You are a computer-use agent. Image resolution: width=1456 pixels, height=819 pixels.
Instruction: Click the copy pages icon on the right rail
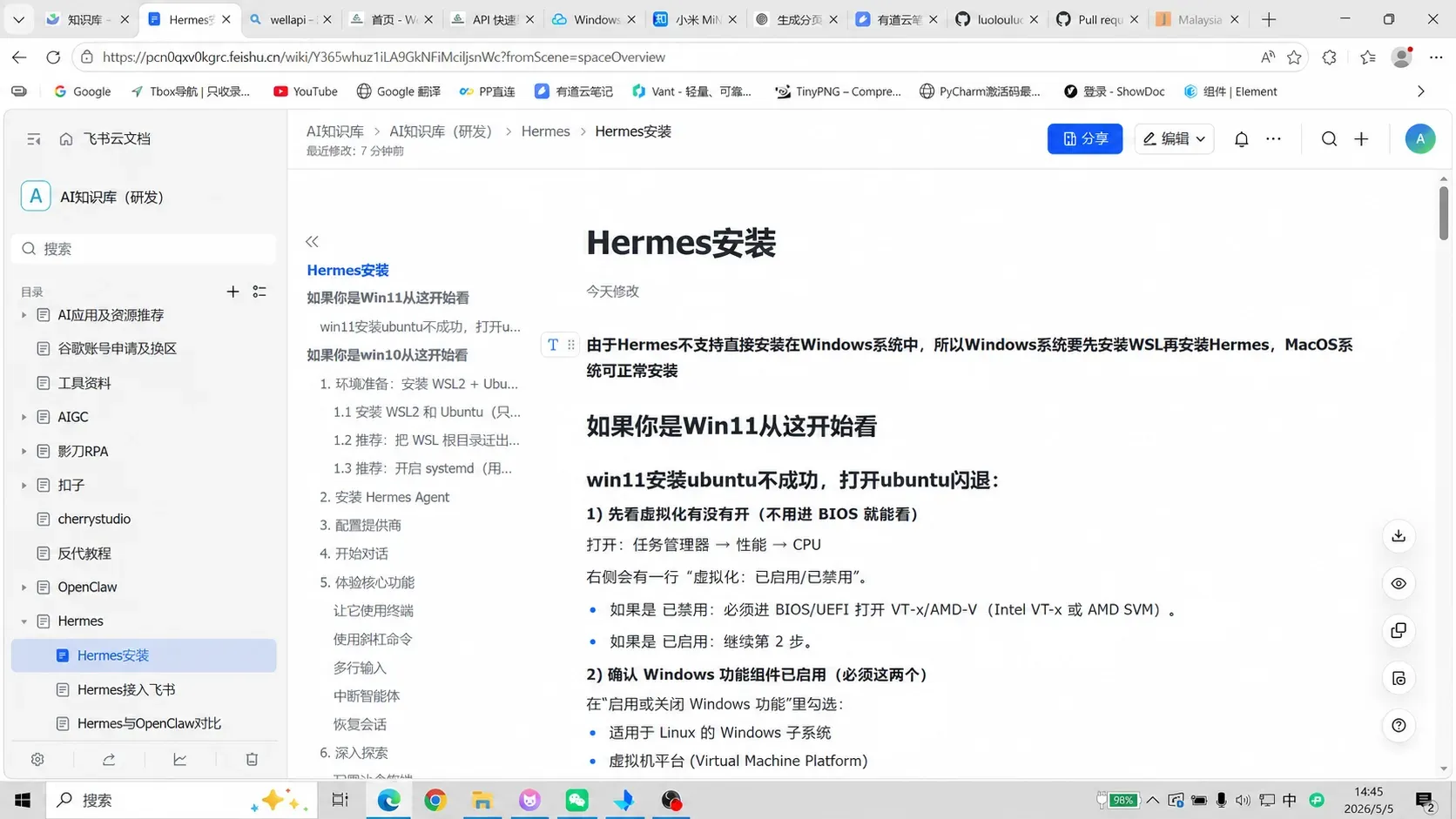[x=1399, y=631]
